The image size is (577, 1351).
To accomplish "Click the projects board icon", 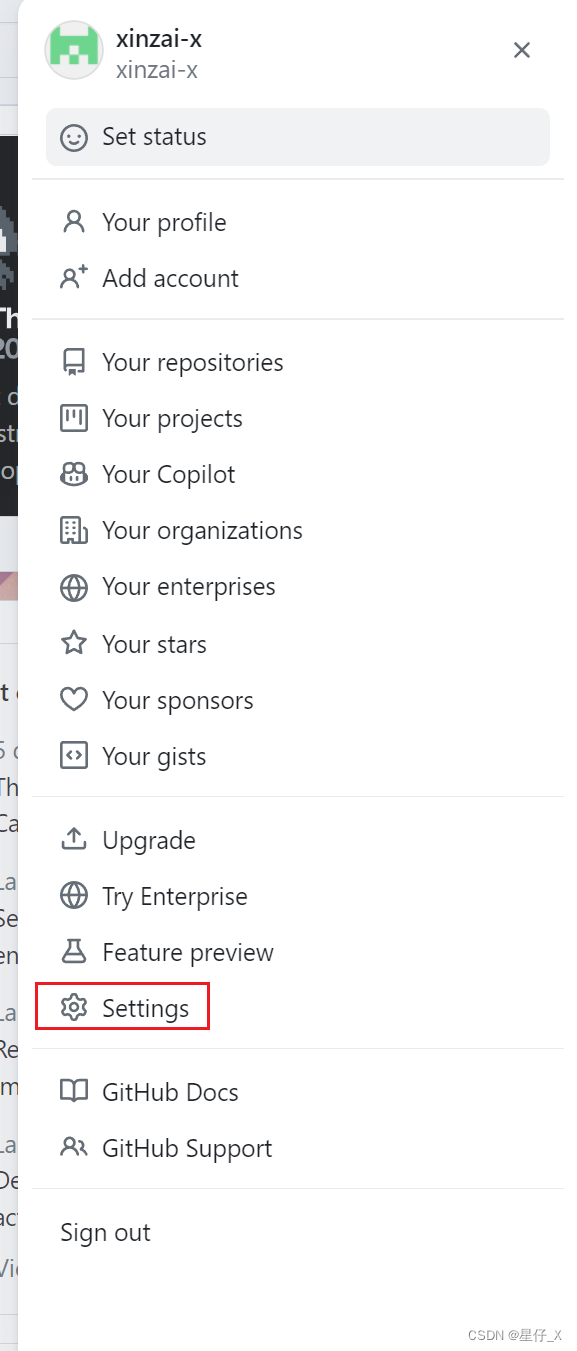I will [74, 418].
